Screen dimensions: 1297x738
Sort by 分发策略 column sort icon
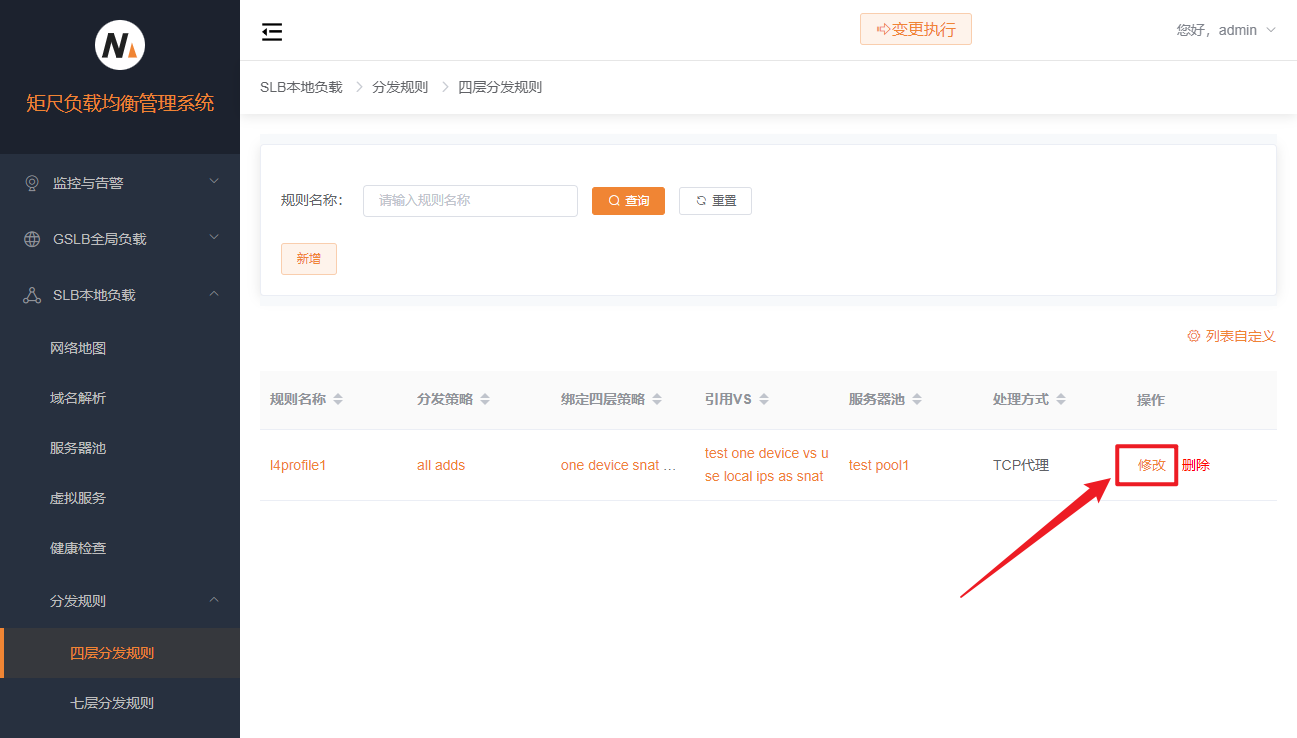coord(485,400)
